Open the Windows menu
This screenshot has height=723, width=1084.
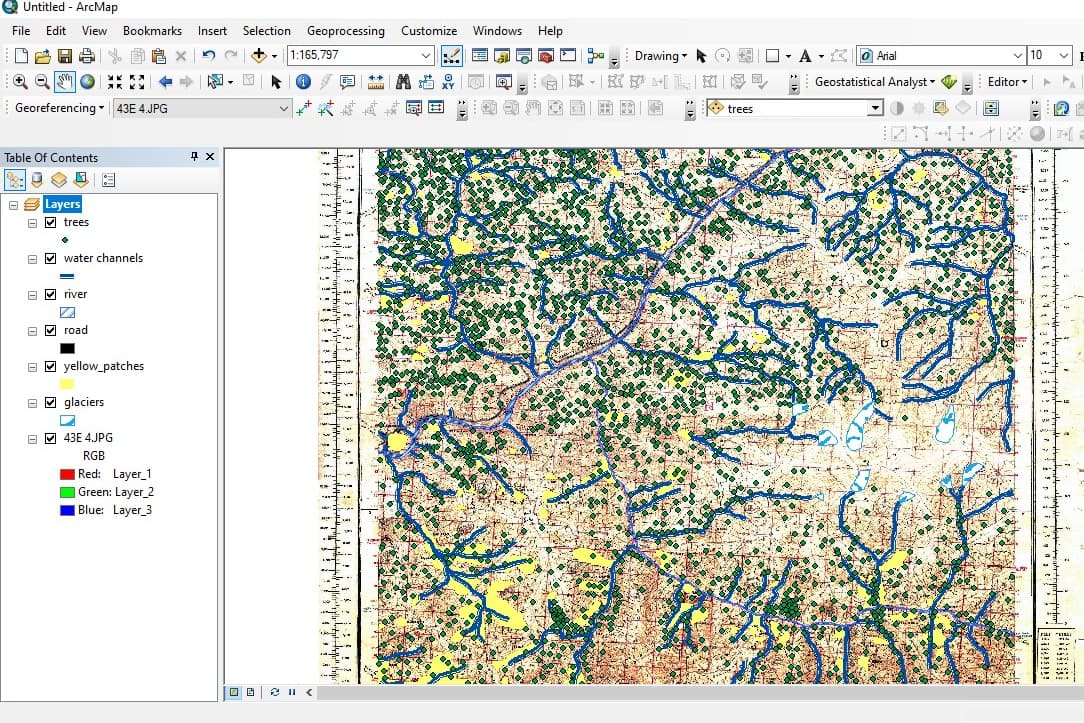coord(497,30)
